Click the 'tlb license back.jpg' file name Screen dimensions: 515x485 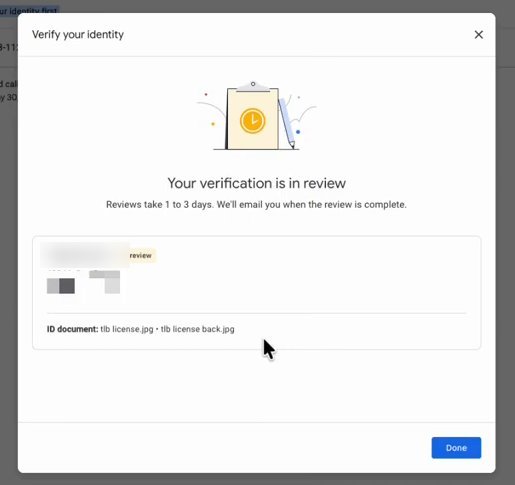[197, 329]
